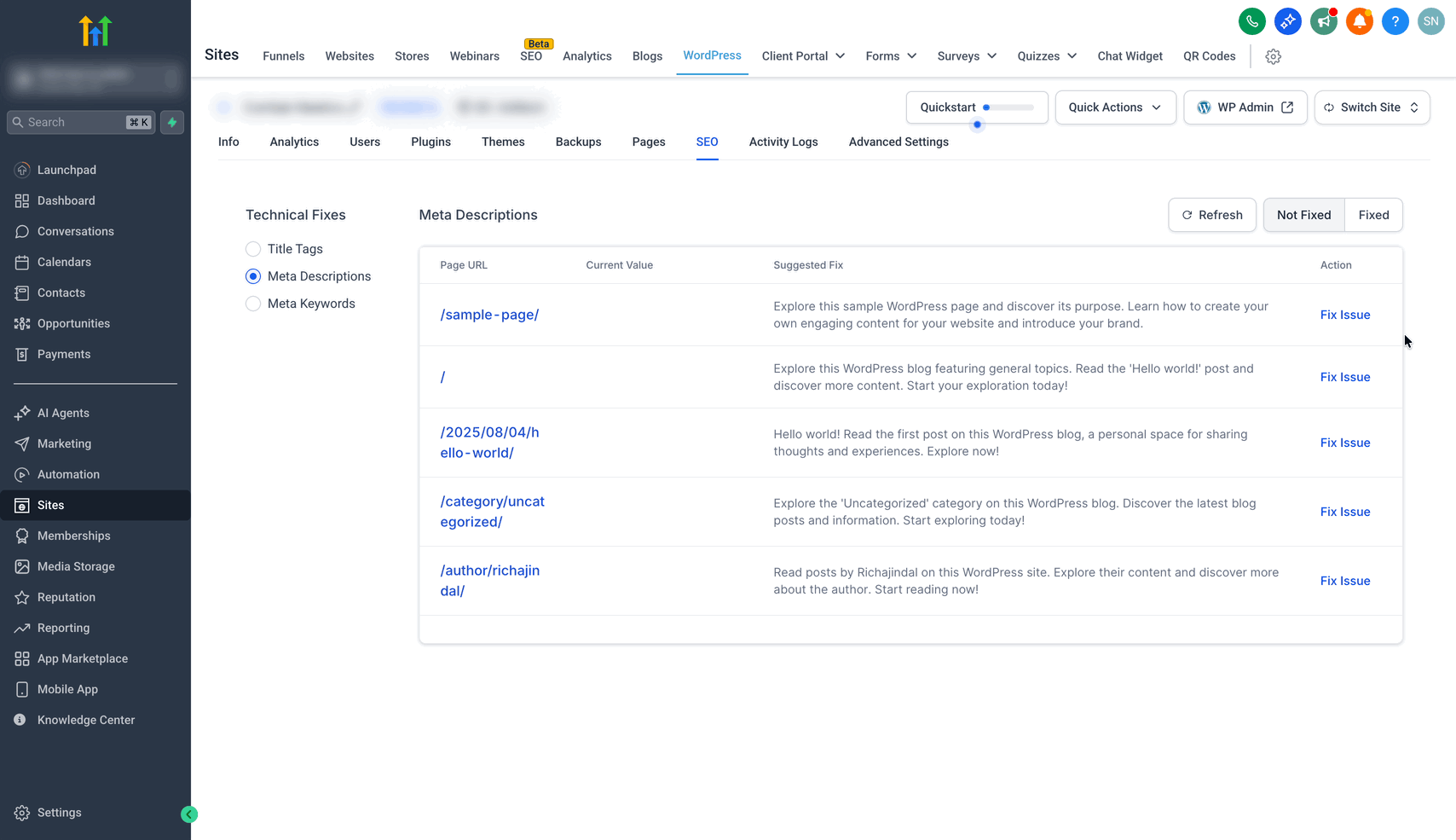Select the Title Tags radio button
The height and width of the screenshot is (840, 1456).
[x=253, y=249]
